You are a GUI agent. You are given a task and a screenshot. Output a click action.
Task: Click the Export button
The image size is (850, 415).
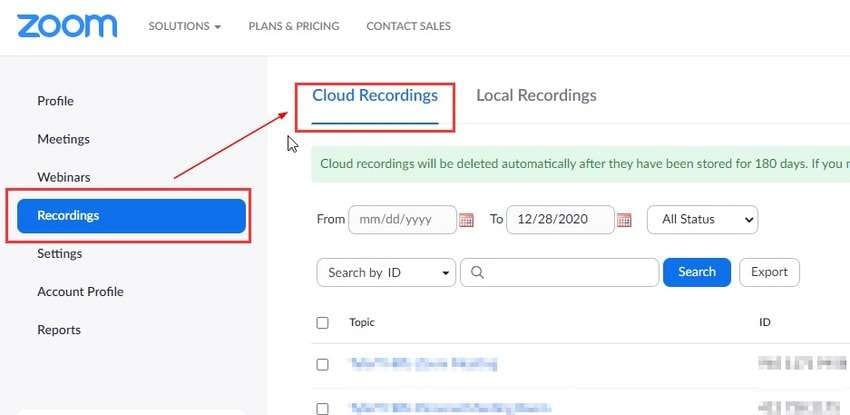click(x=769, y=273)
